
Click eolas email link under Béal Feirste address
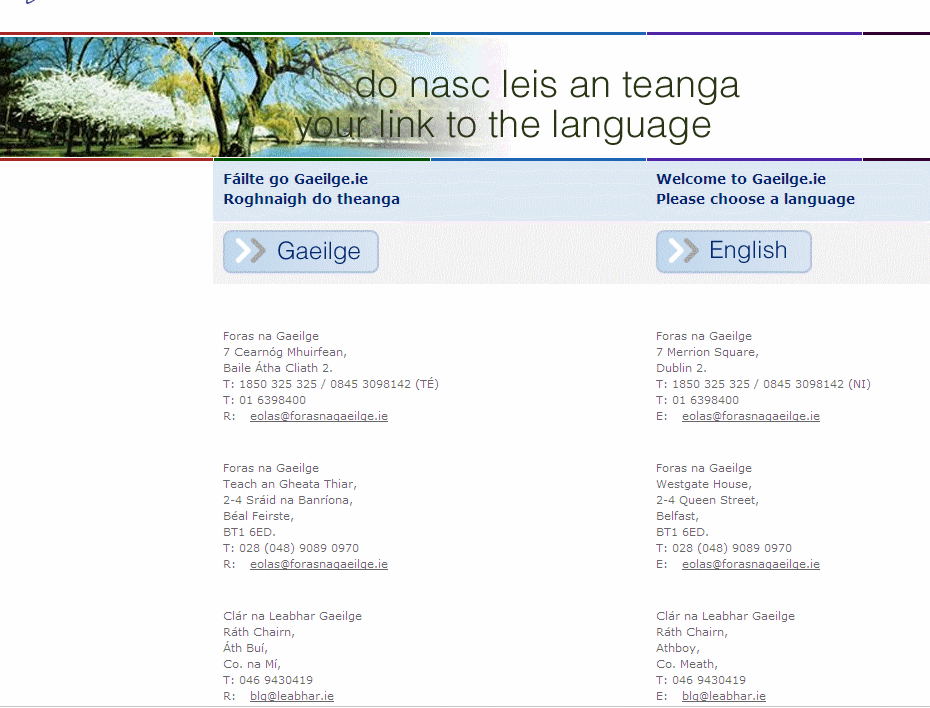(x=318, y=564)
